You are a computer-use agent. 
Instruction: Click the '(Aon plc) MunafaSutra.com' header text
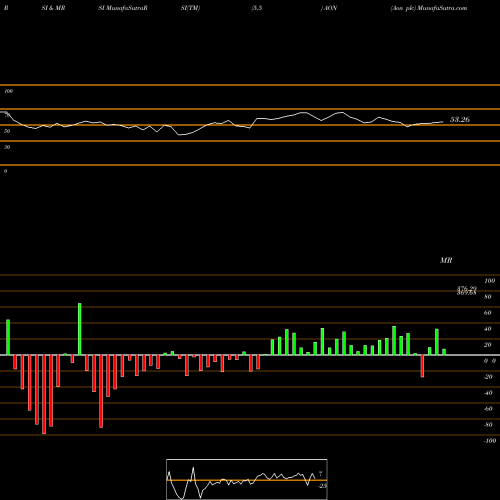[429, 8]
